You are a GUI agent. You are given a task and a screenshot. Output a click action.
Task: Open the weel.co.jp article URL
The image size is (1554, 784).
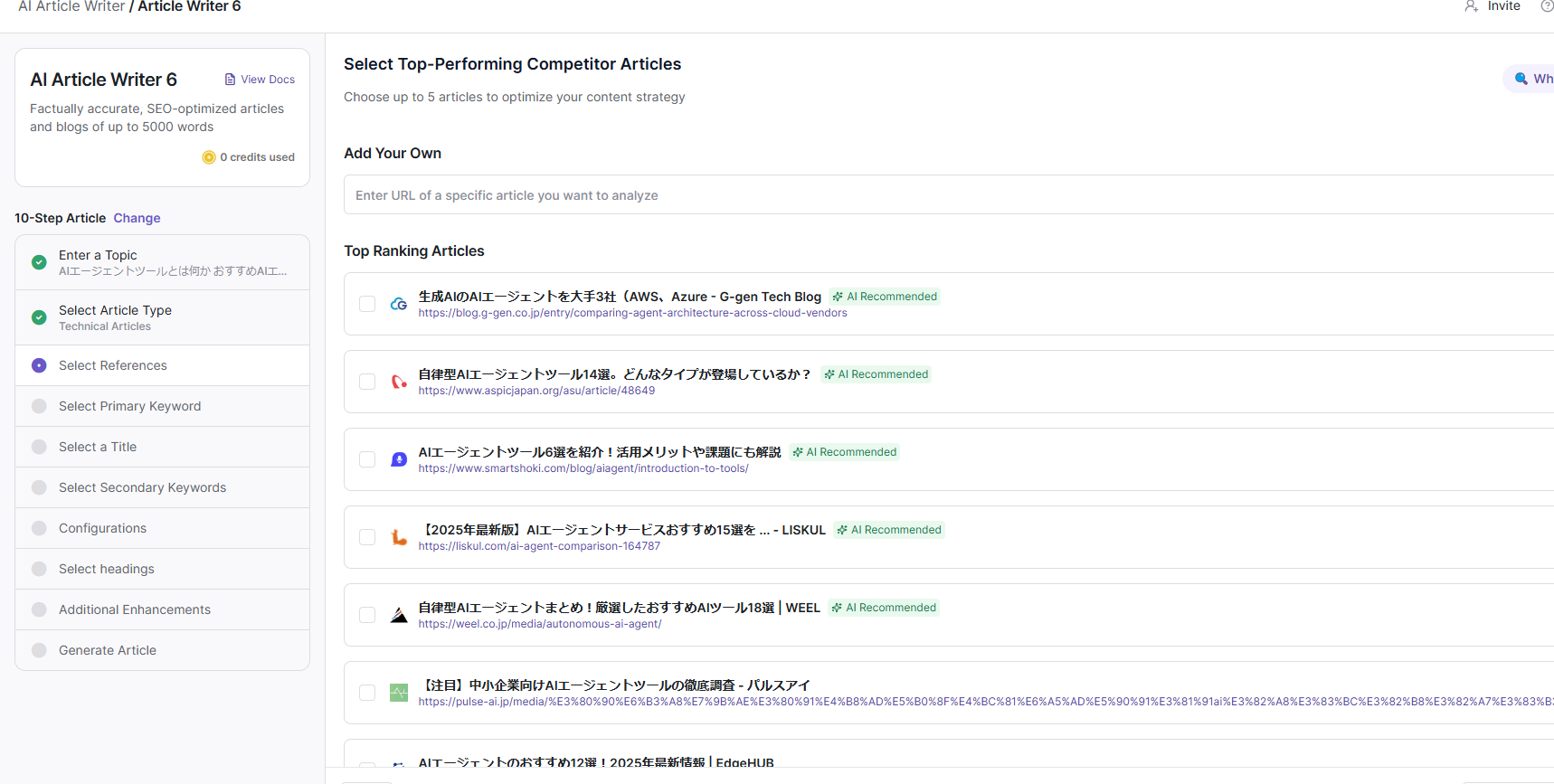540,624
